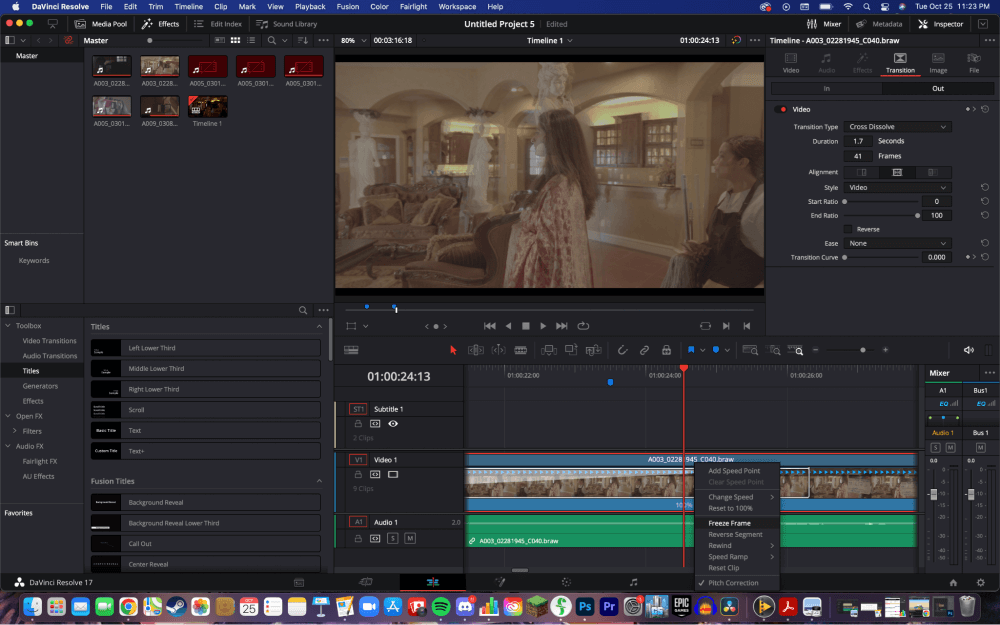Viewport: 1000px width, 625px height.
Task: Open the Playback menu
Action: (310, 6)
